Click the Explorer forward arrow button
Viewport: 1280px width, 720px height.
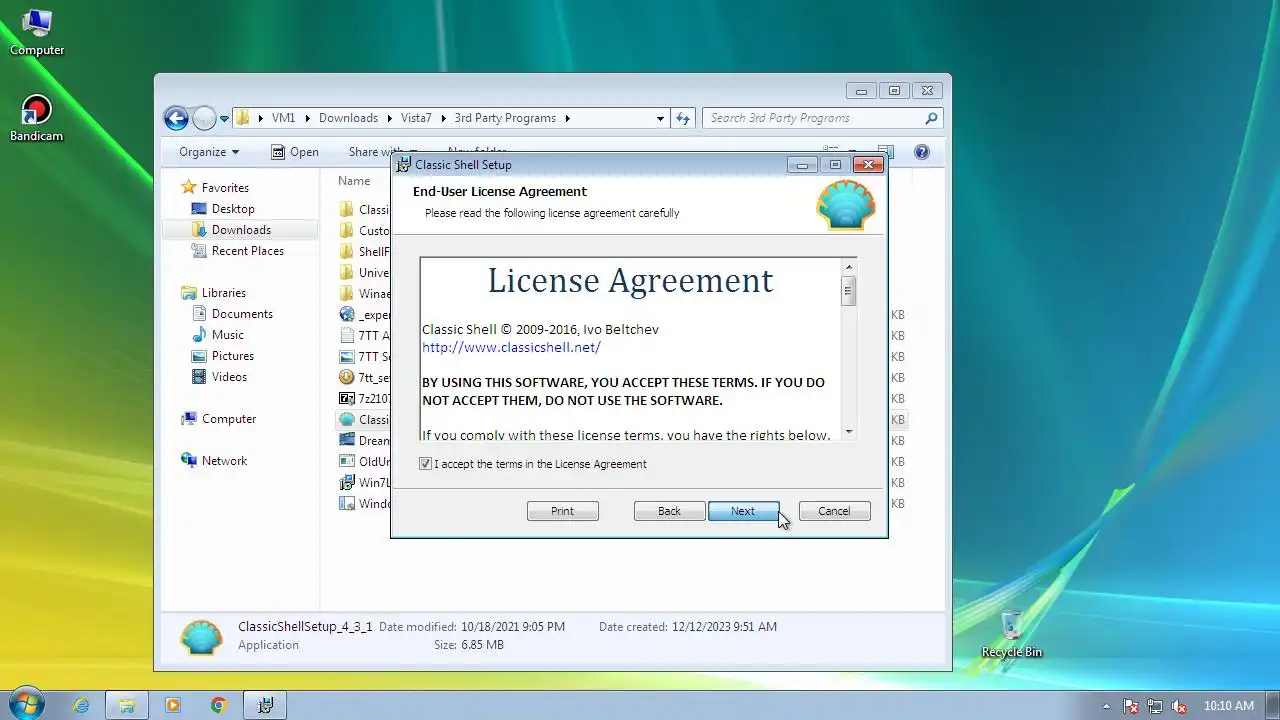tap(204, 118)
